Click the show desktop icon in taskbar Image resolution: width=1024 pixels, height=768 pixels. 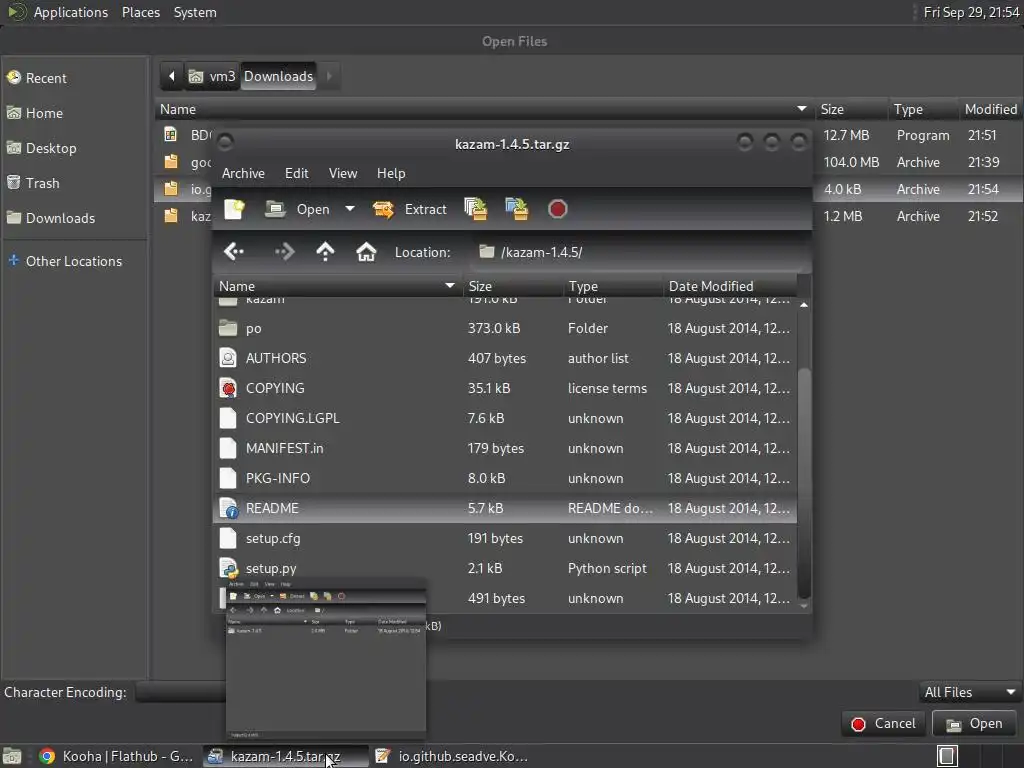(x=12, y=757)
